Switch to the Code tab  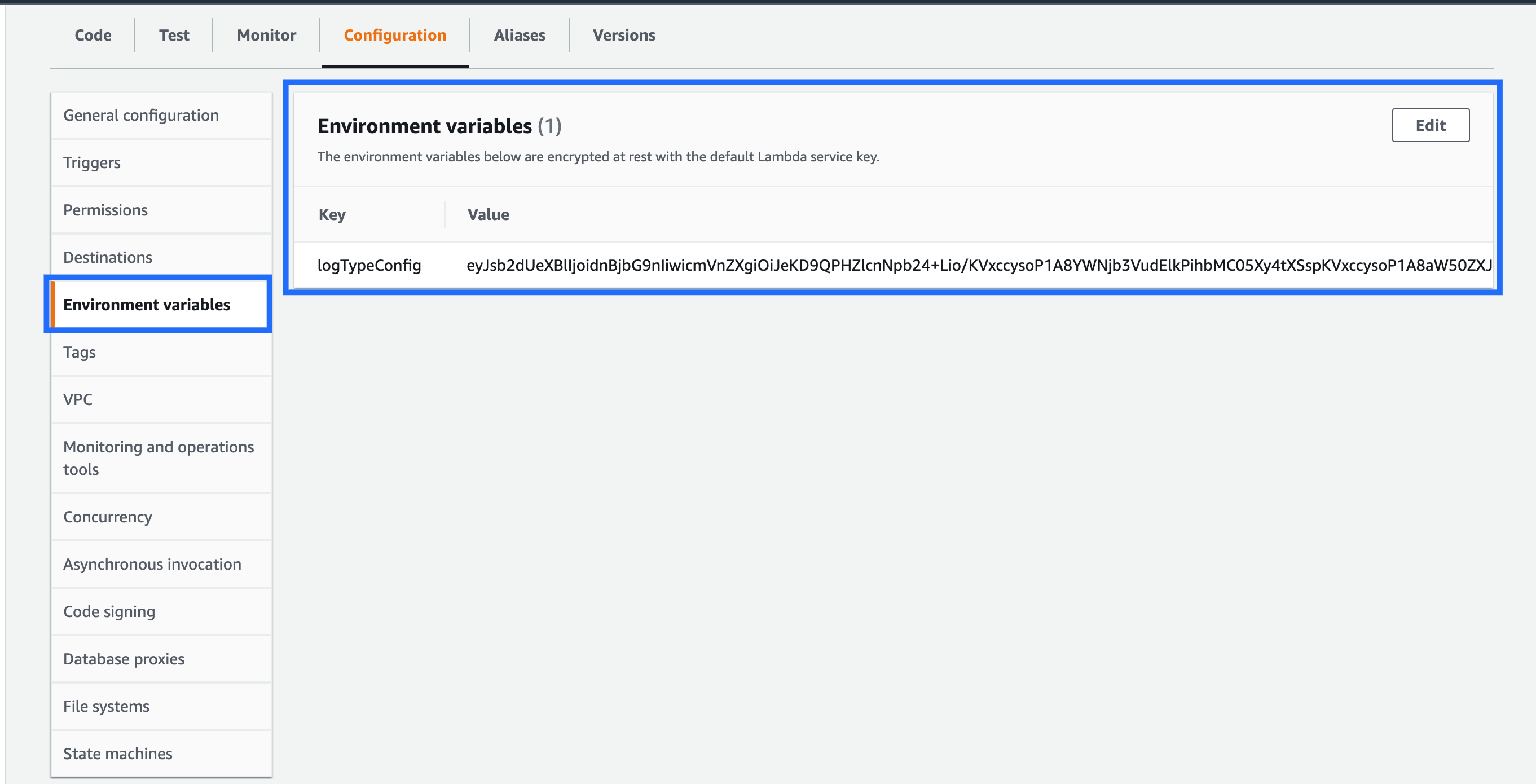(x=93, y=35)
